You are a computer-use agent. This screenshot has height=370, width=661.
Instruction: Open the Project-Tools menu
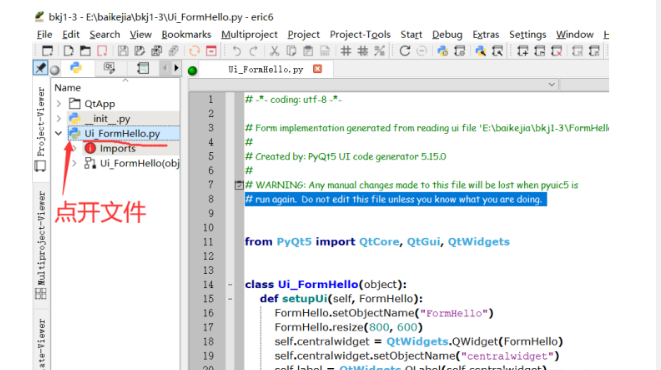click(360, 35)
